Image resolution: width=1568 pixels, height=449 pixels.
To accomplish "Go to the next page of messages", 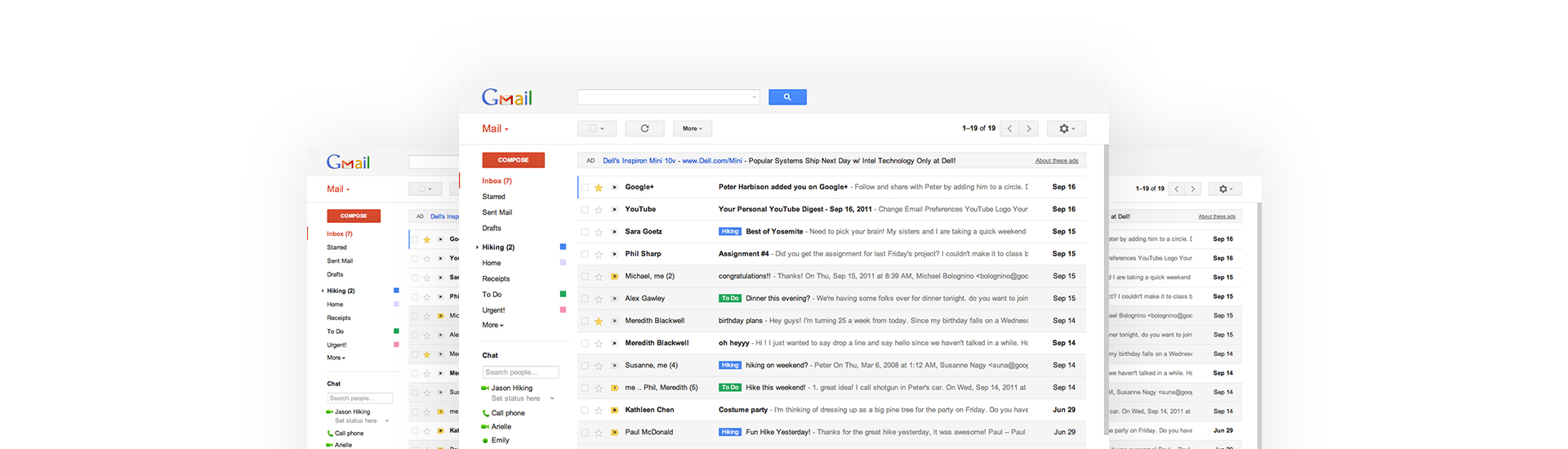I will click(x=1029, y=128).
